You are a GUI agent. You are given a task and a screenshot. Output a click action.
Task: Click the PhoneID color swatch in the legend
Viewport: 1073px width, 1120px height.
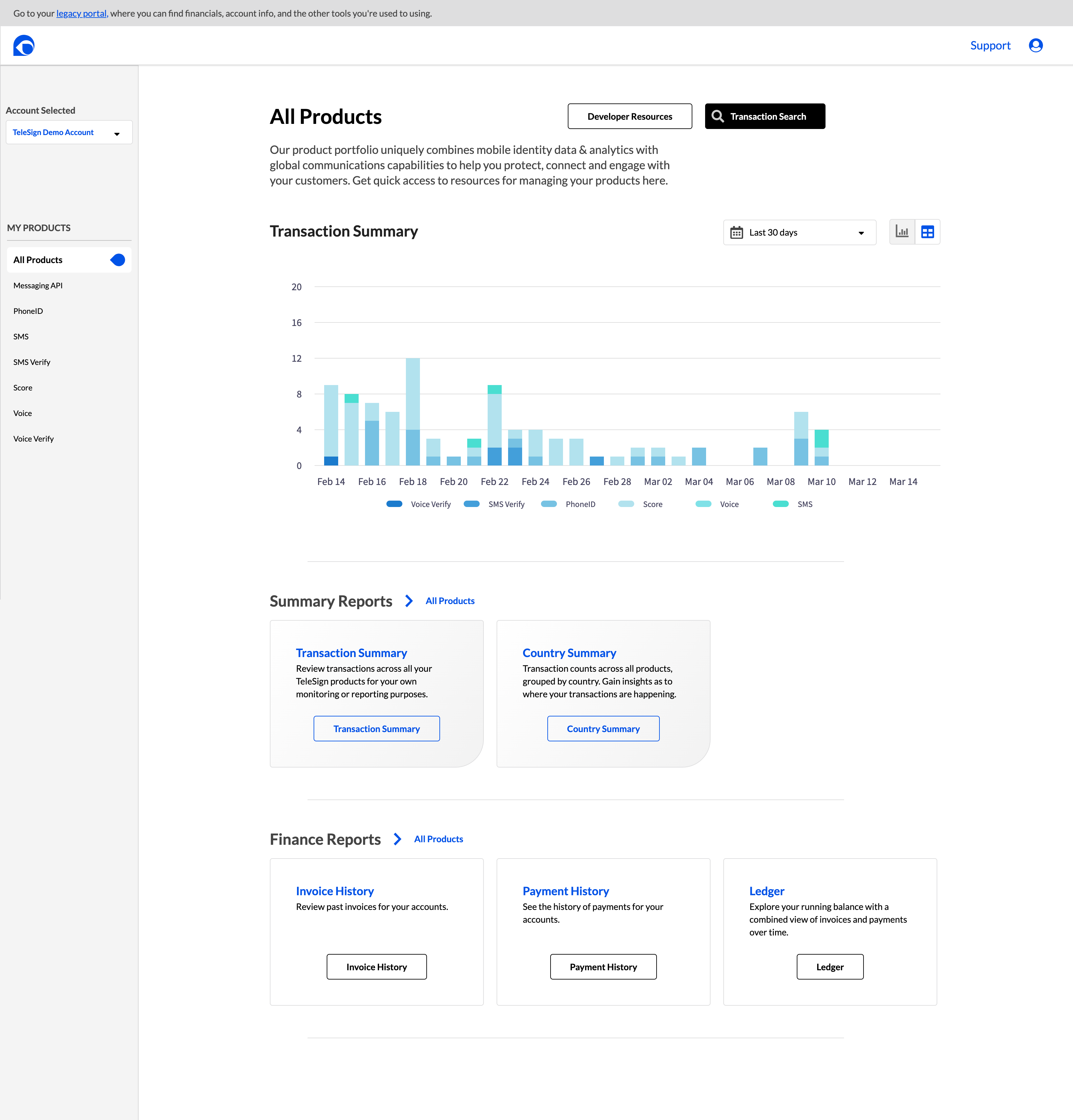pos(549,503)
